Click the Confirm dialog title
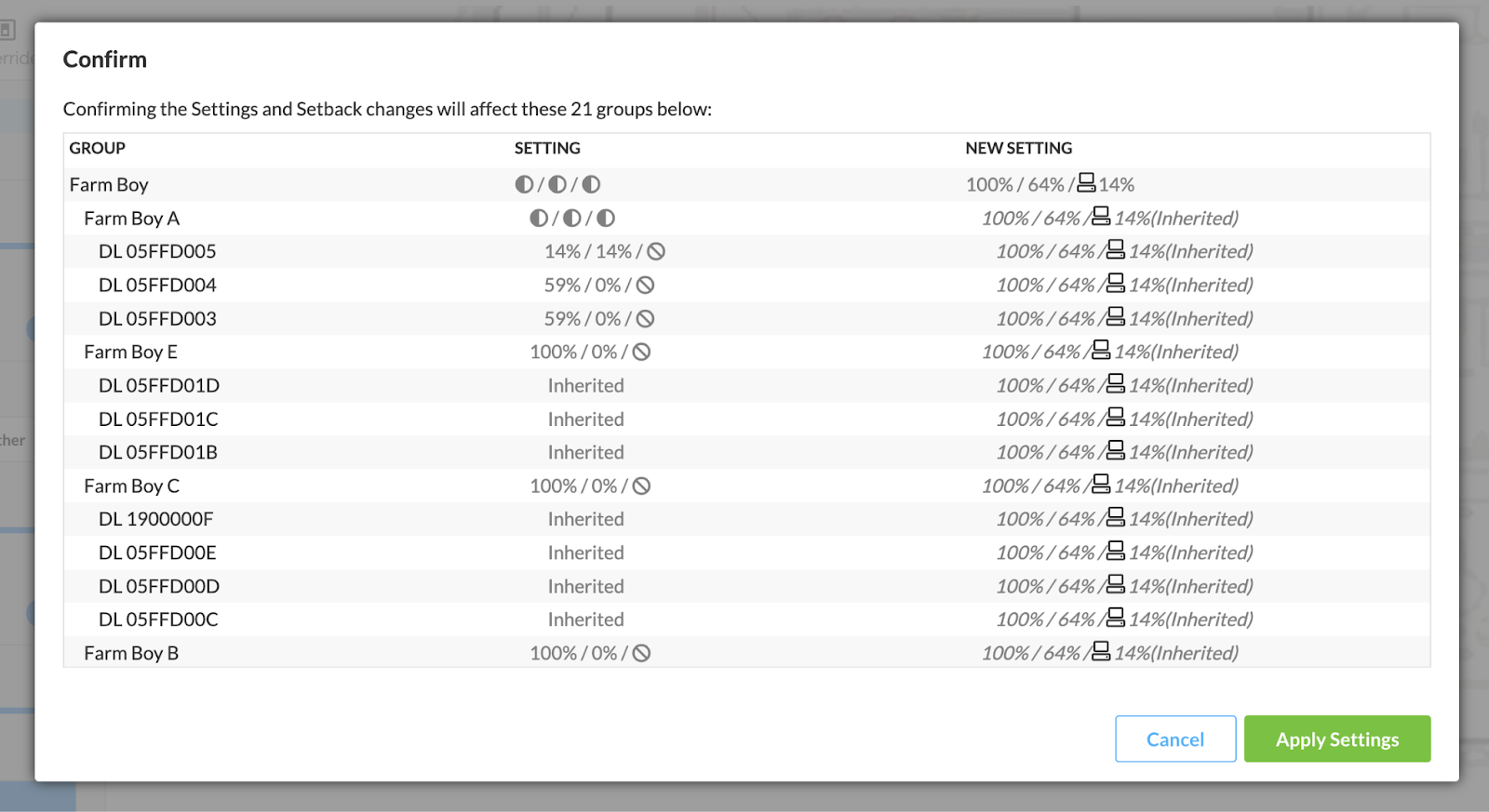 pos(105,60)
